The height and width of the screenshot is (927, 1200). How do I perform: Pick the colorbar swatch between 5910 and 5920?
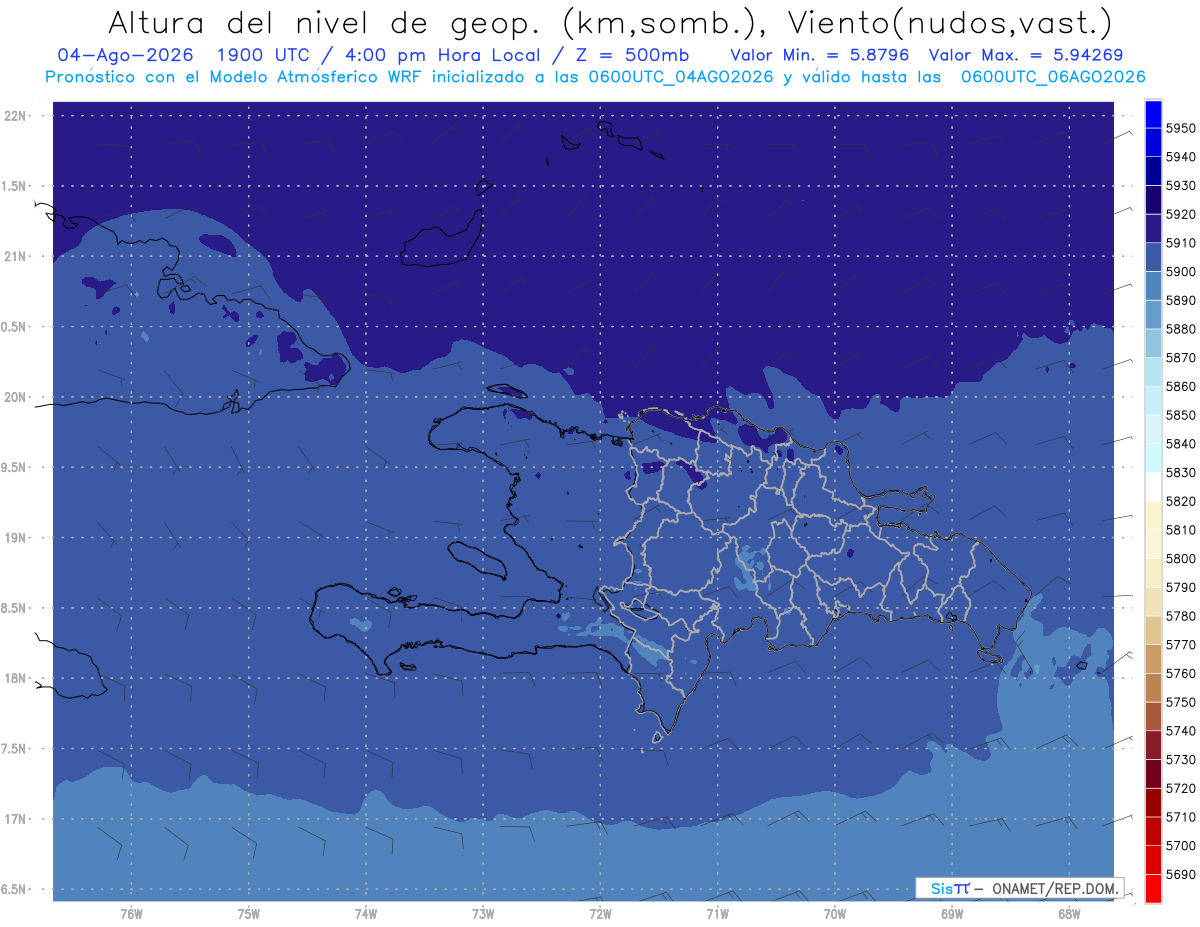tap(1153, 229)
